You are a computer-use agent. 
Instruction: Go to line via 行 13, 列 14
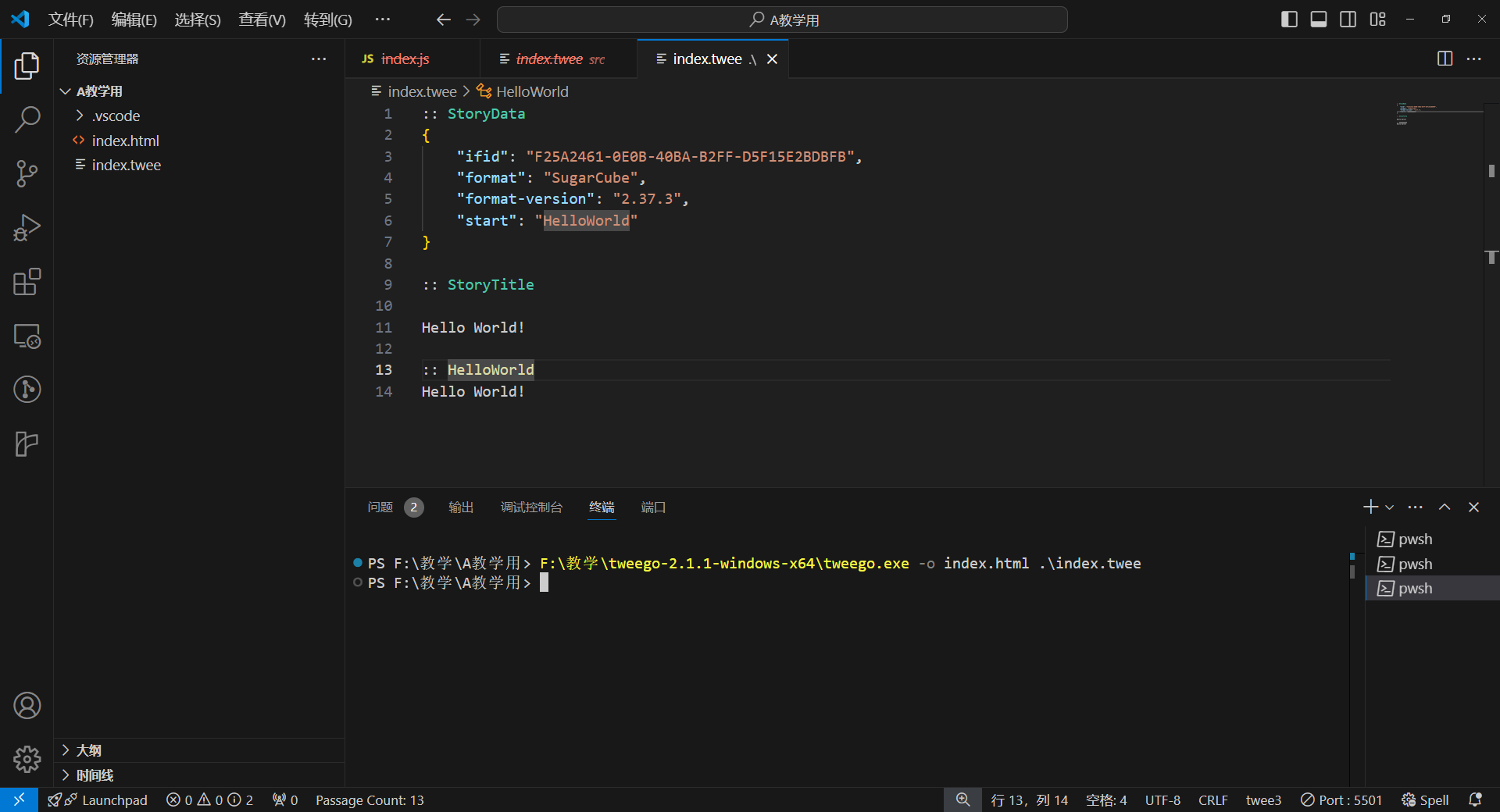1030,800
